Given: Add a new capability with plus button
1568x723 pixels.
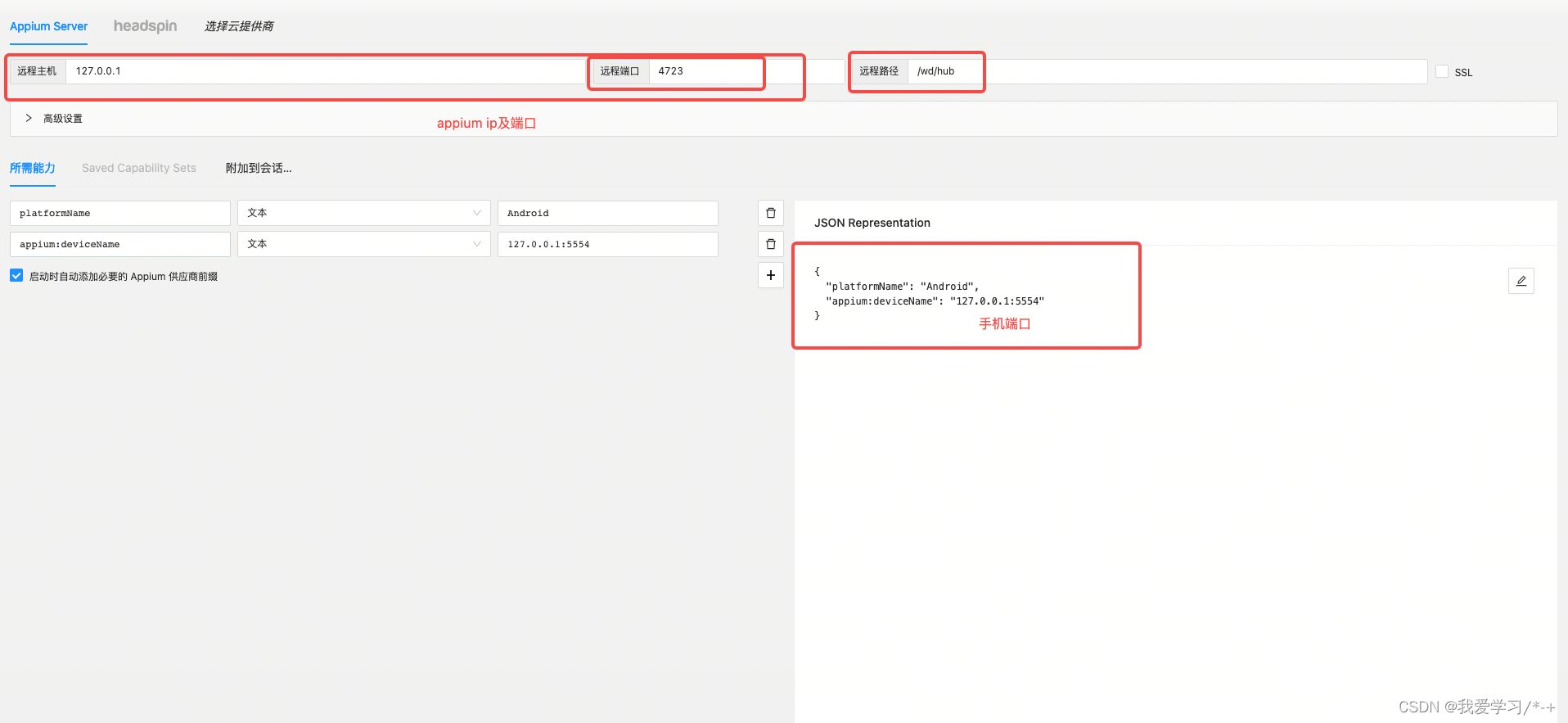Looking at the screenshot, I should click(x=770, y=275).
